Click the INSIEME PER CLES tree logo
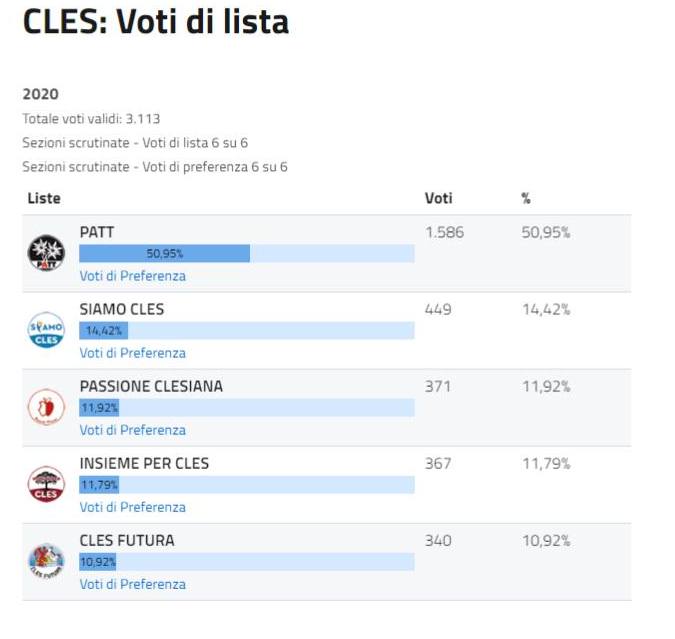 (46, 484)
